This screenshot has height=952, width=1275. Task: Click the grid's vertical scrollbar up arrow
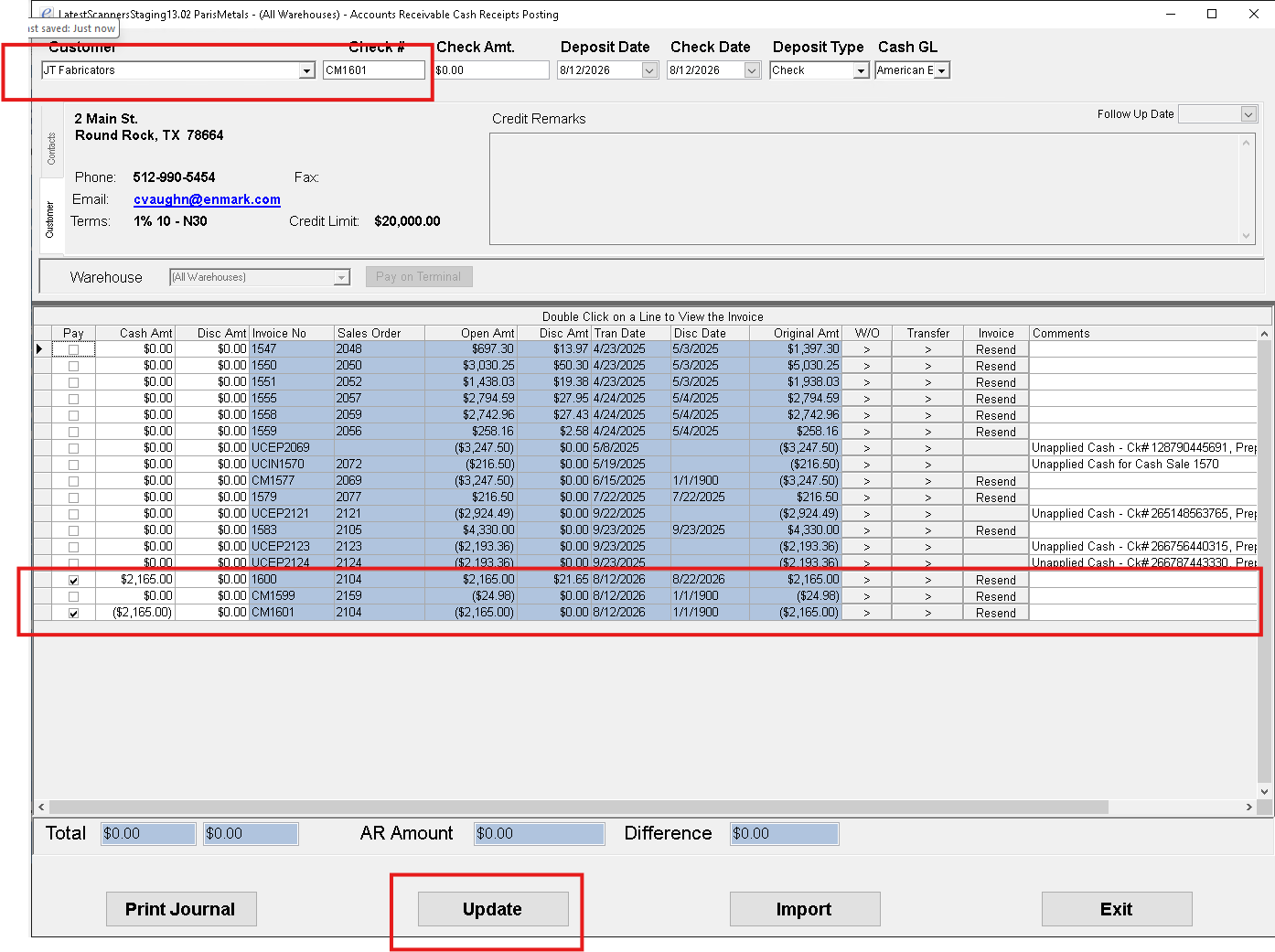pos(1264,334)
